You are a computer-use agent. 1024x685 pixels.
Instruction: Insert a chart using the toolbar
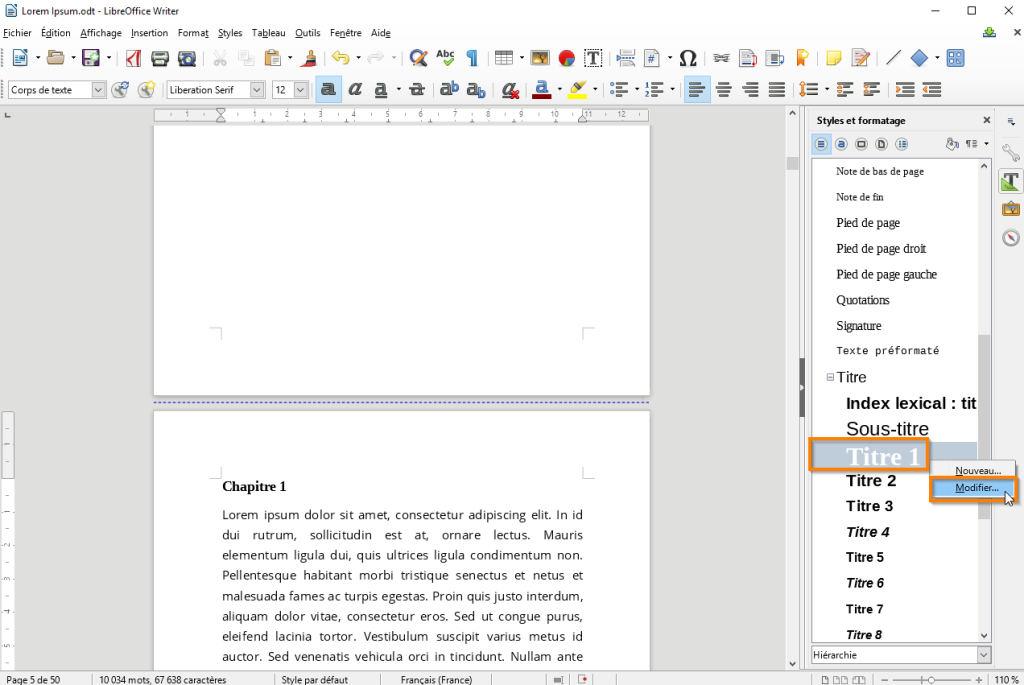pyautogui.click(x=566, y=58)
